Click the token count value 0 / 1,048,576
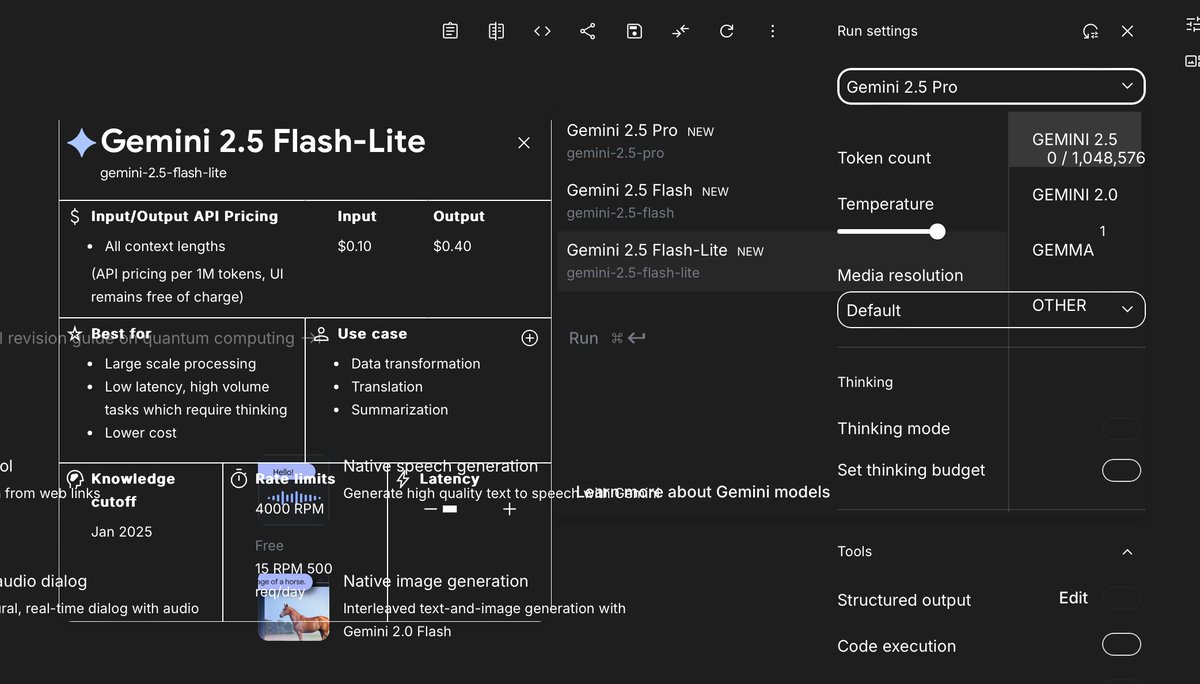1200x684 pixels. (x=1096, y=158)
